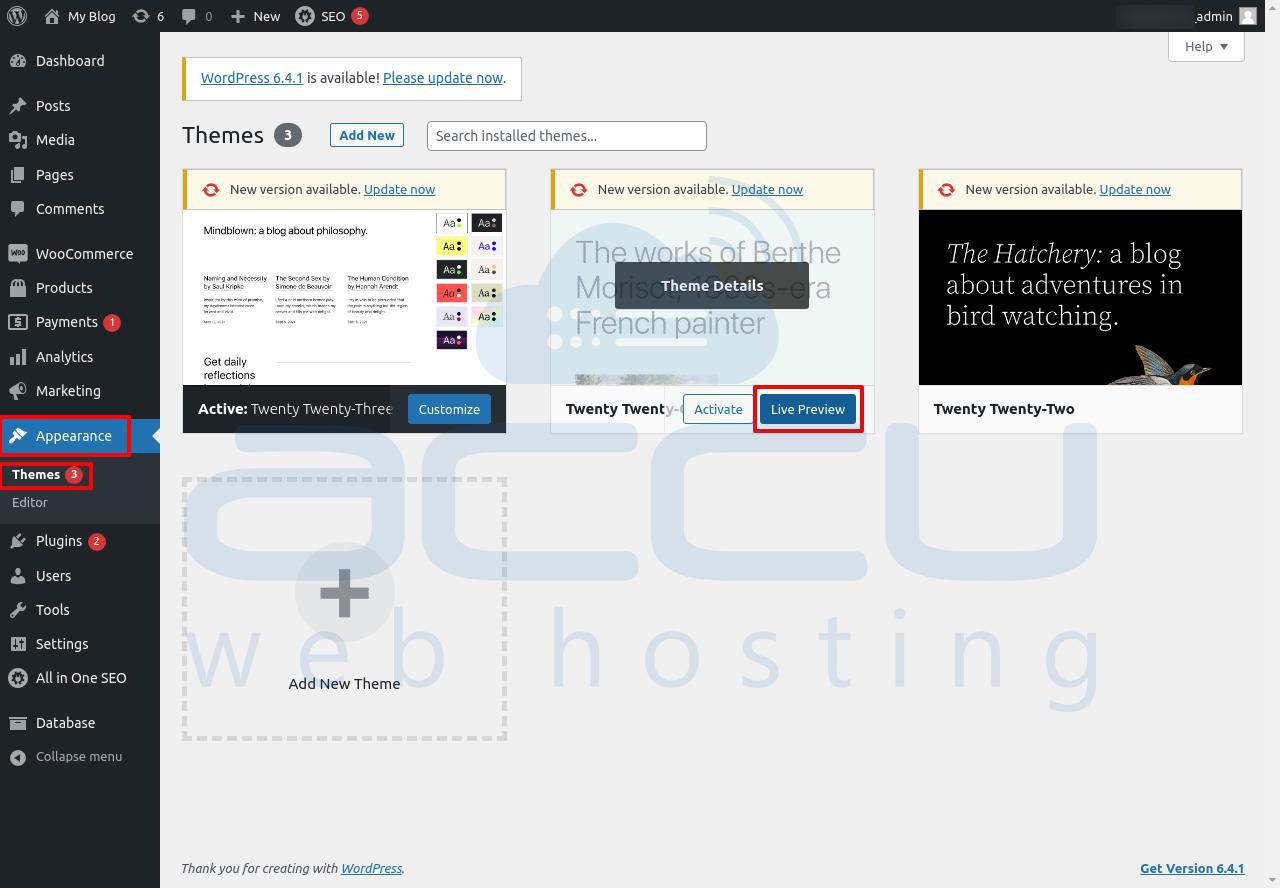Click the admin user avatar
The image size is (1280, 888).
(x=1247, y=16)
